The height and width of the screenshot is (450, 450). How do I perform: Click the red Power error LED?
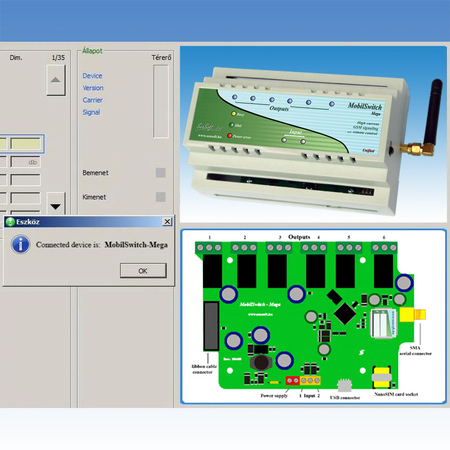point(229,136)
